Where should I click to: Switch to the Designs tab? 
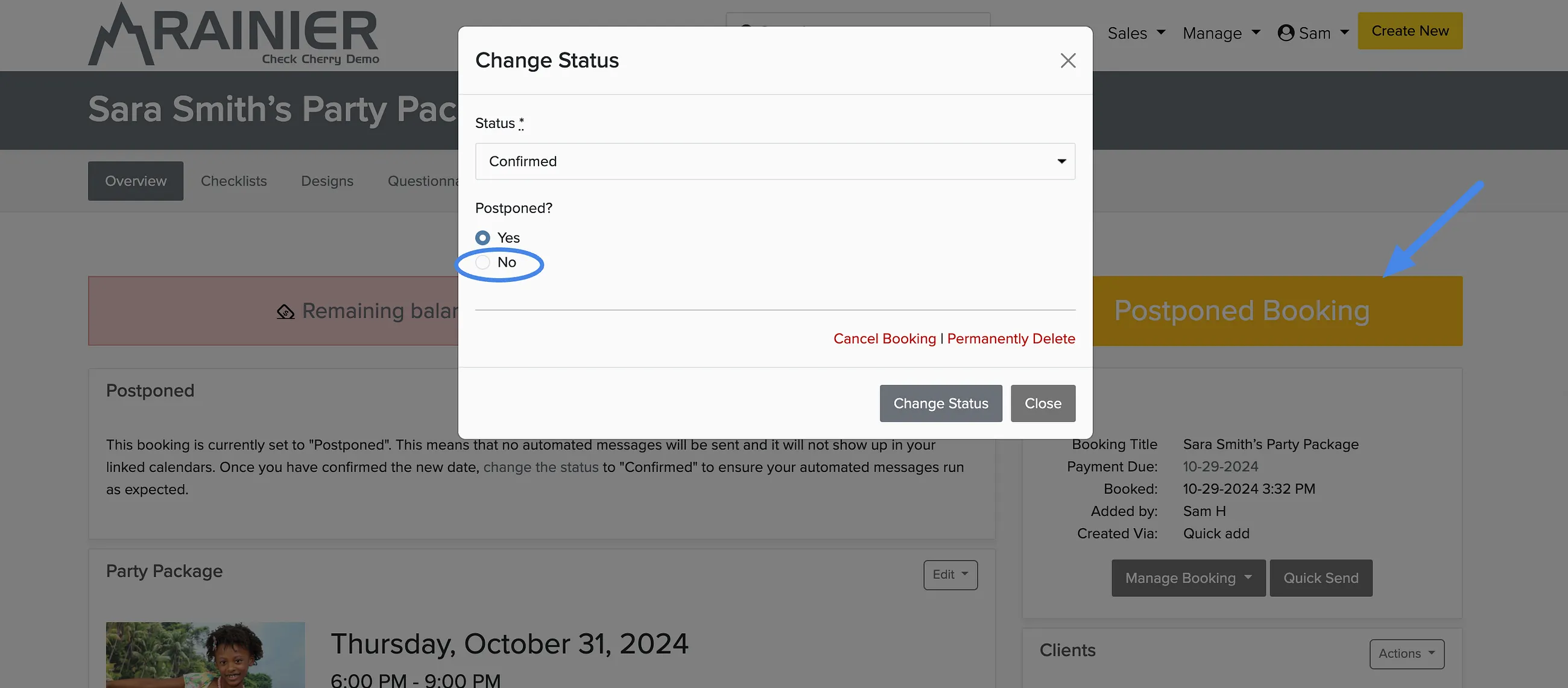point(327,181)
